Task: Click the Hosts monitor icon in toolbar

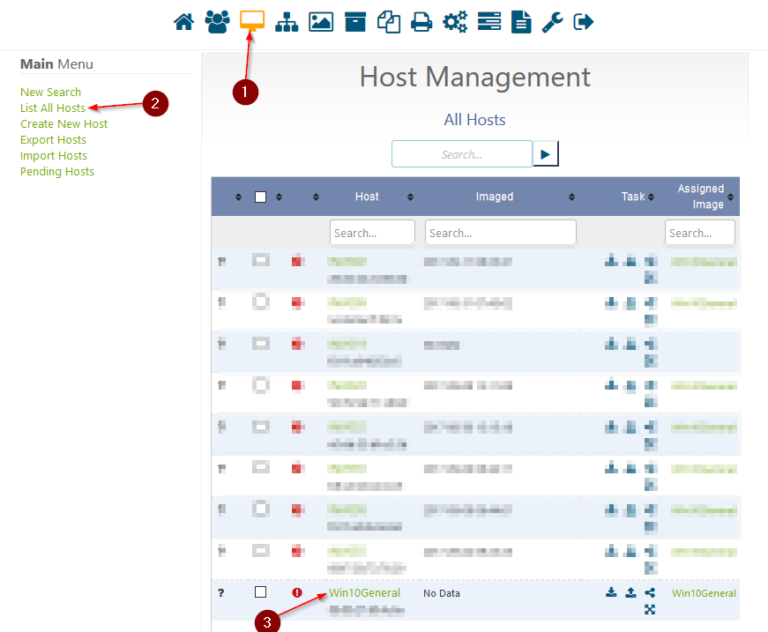Action: (252, 21)
